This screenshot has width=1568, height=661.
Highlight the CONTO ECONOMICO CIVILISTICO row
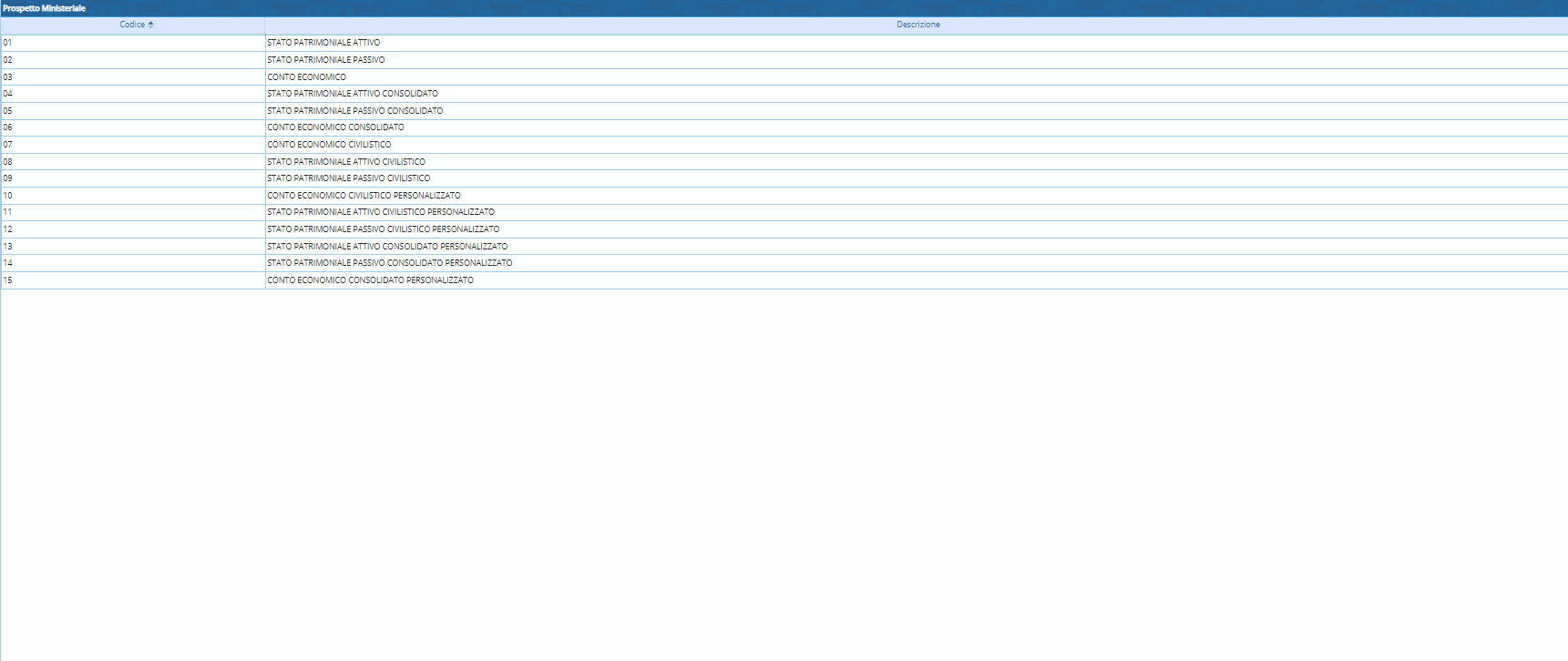click(329, 145)
